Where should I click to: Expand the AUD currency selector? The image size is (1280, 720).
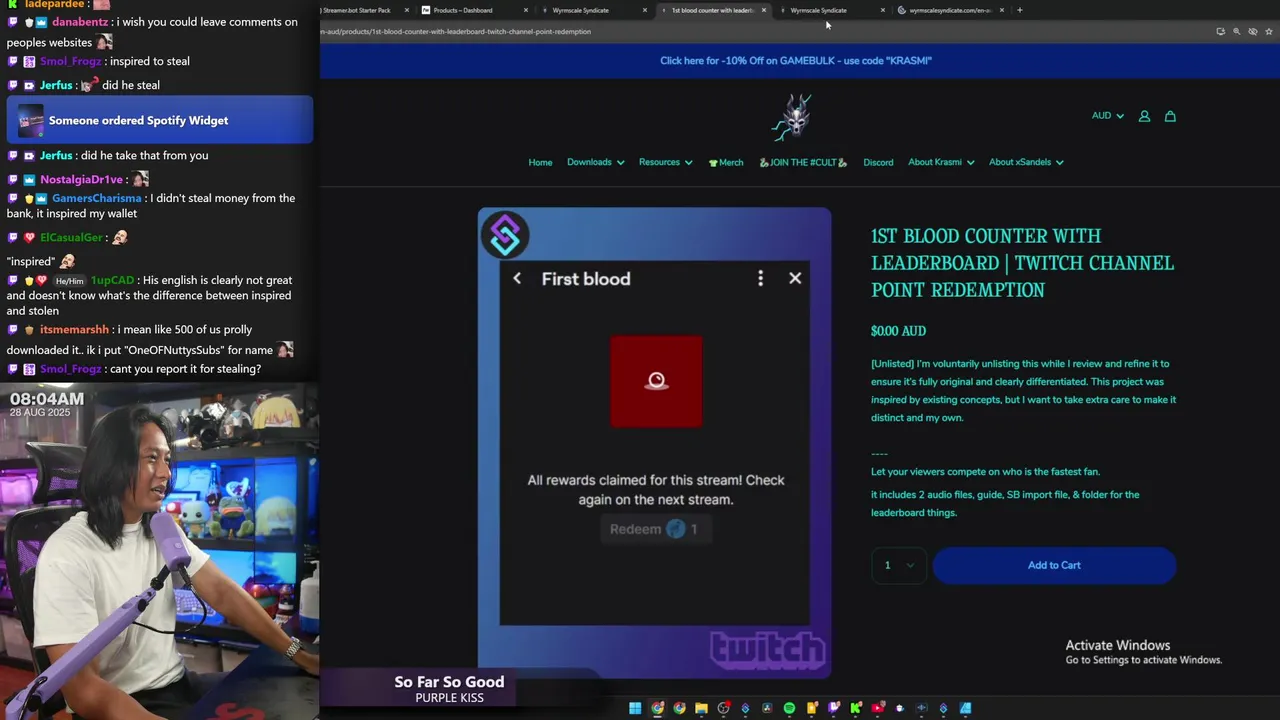[x=1108, y=116]
